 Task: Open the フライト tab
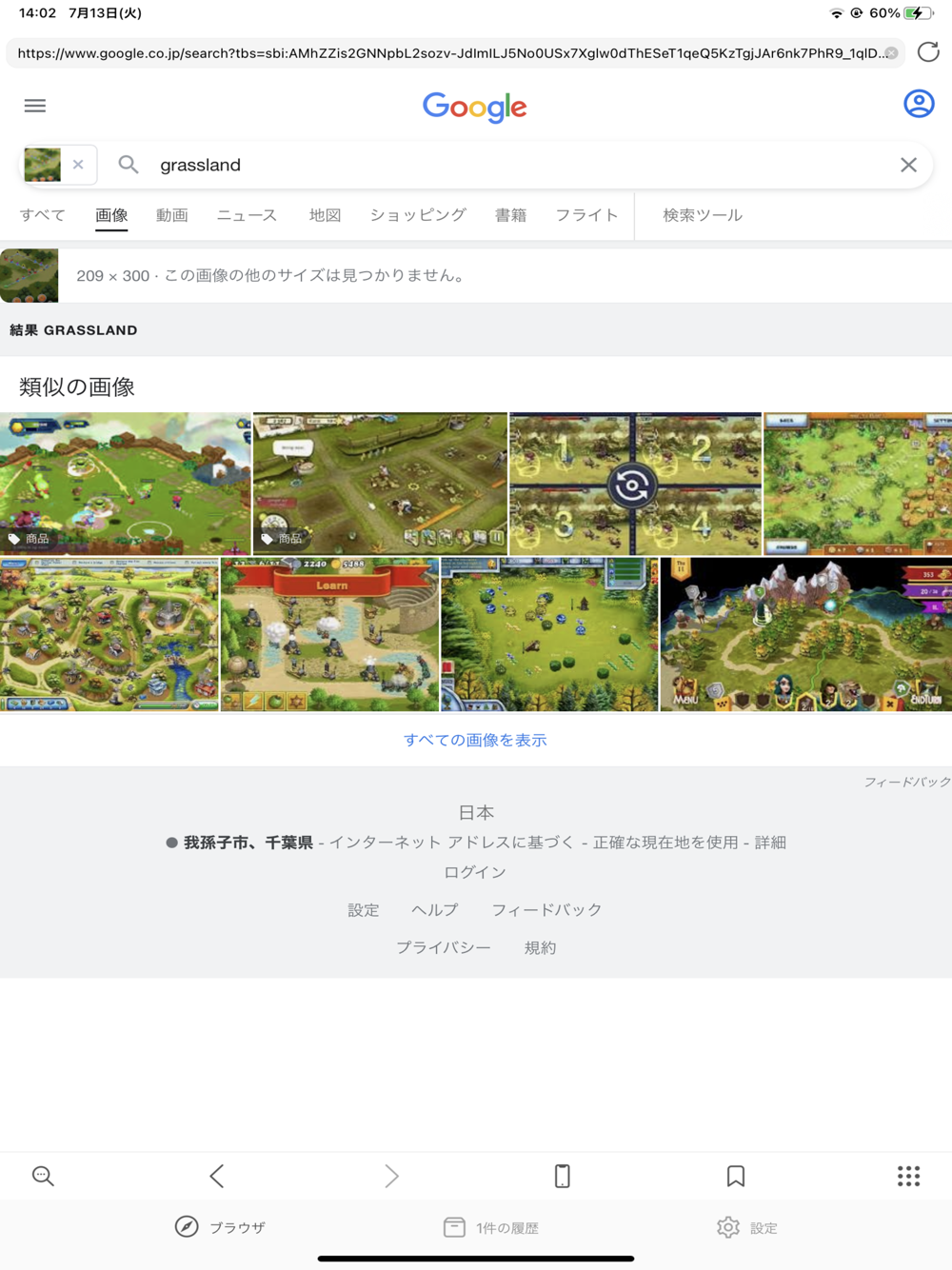tap(586, 215)
